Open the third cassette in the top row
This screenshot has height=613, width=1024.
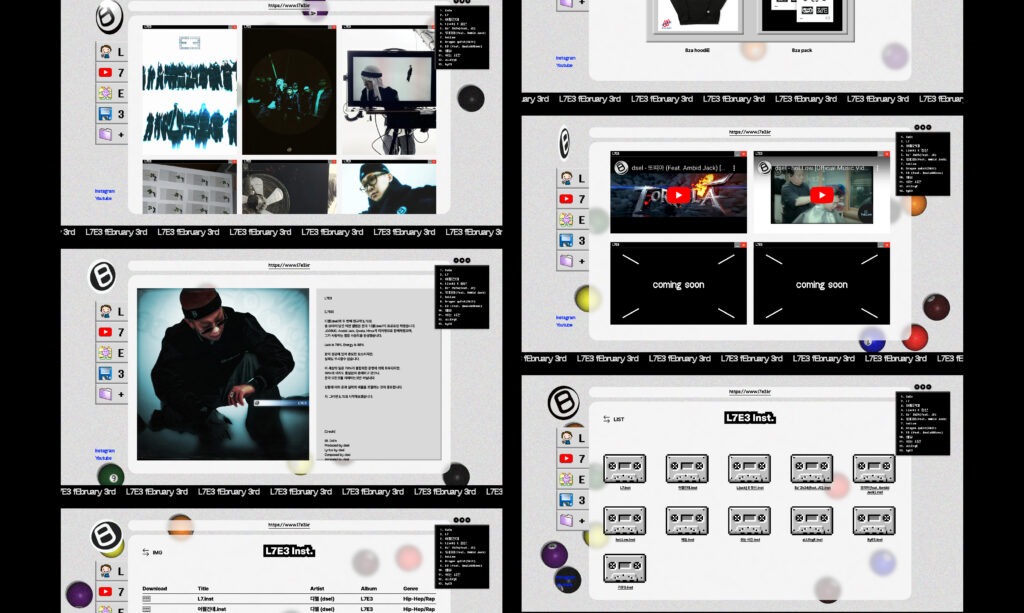point(749,469)
